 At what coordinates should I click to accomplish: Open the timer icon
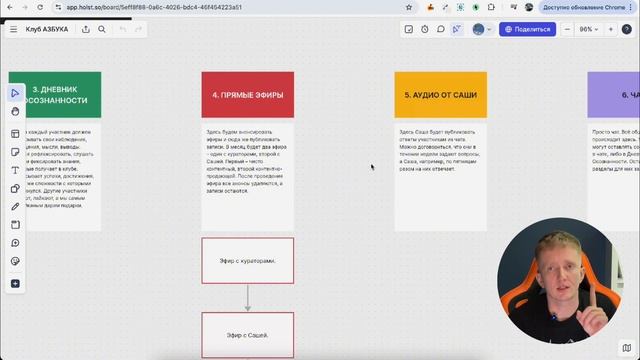[425, 29]
